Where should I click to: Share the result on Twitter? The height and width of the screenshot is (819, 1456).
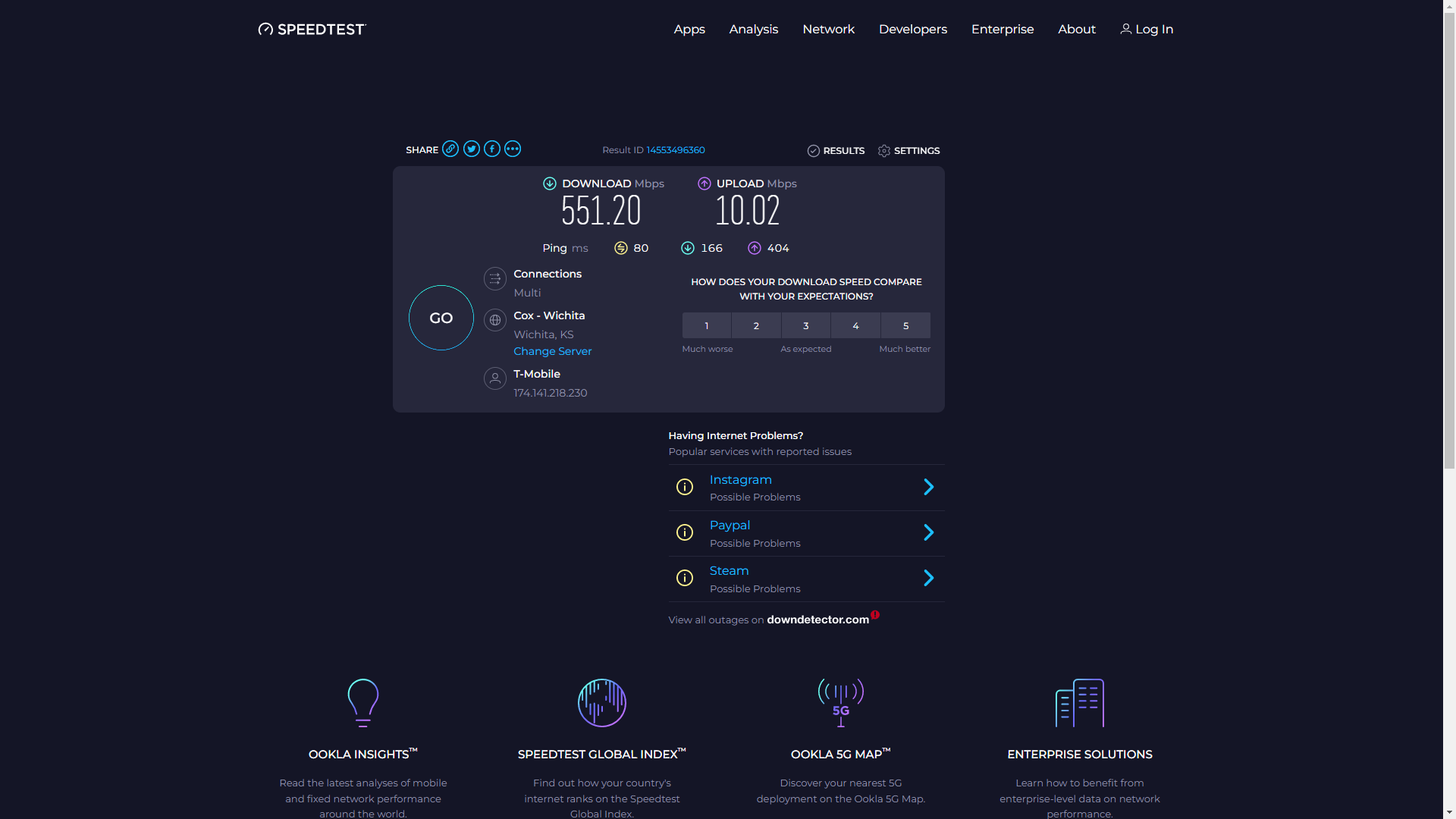(472, 149)
